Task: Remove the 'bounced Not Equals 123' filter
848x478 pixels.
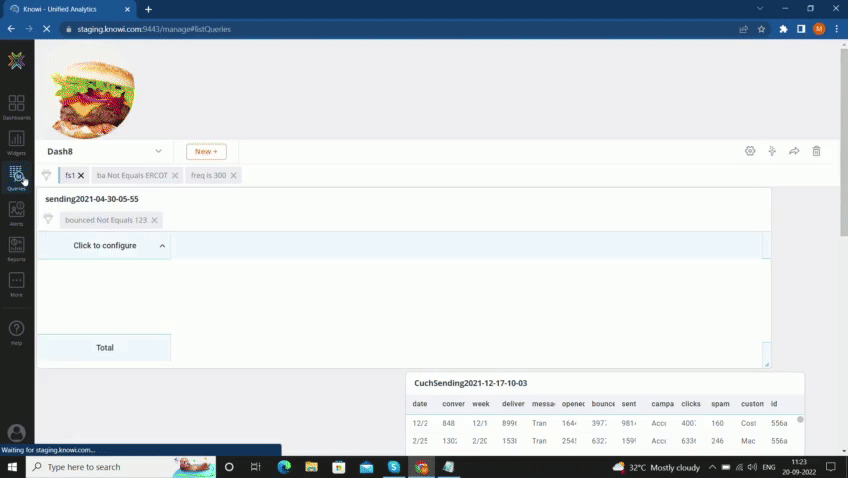Action: 154,220
